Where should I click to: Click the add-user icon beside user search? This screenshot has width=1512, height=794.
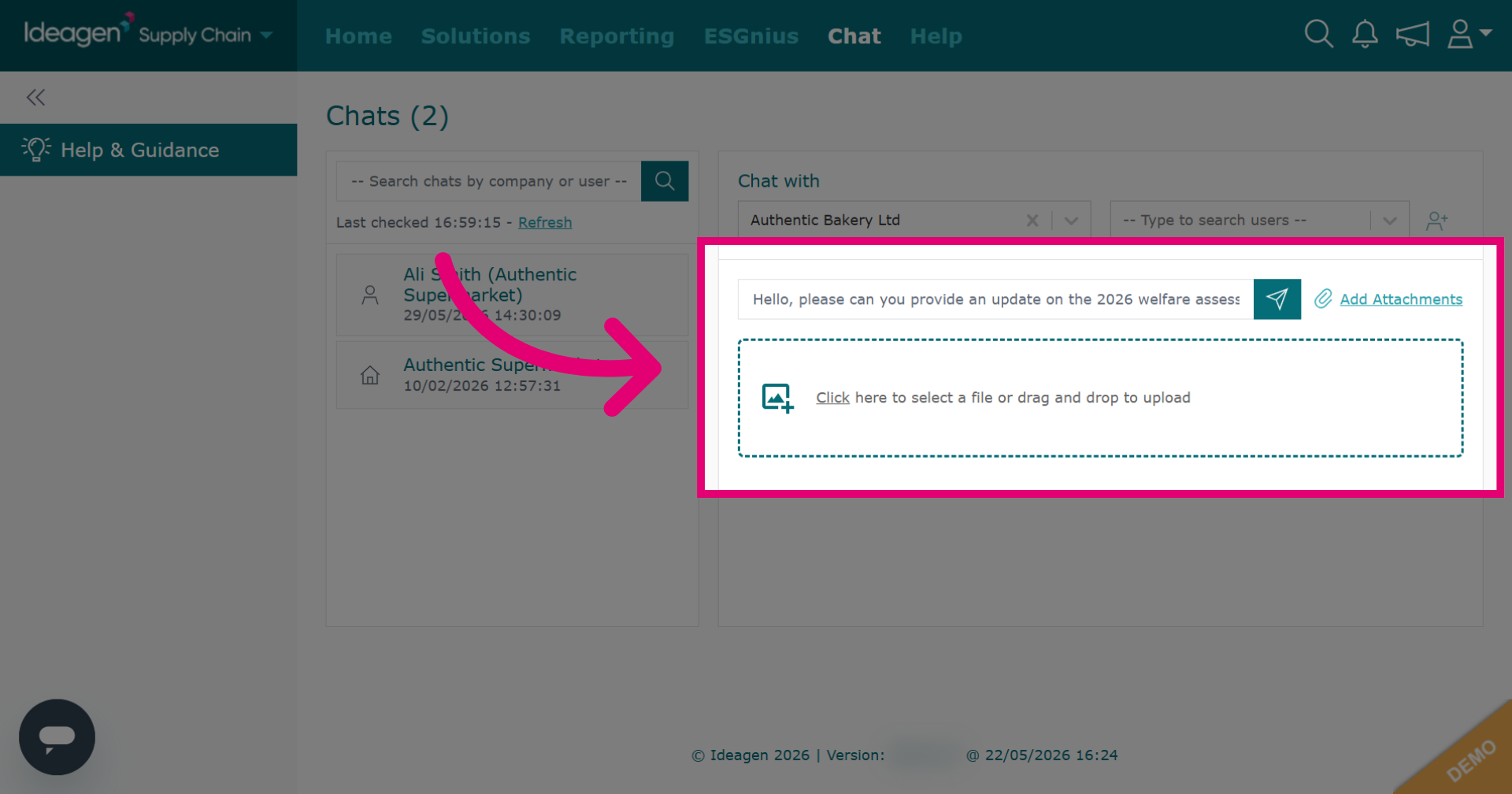coord(1437,221)
